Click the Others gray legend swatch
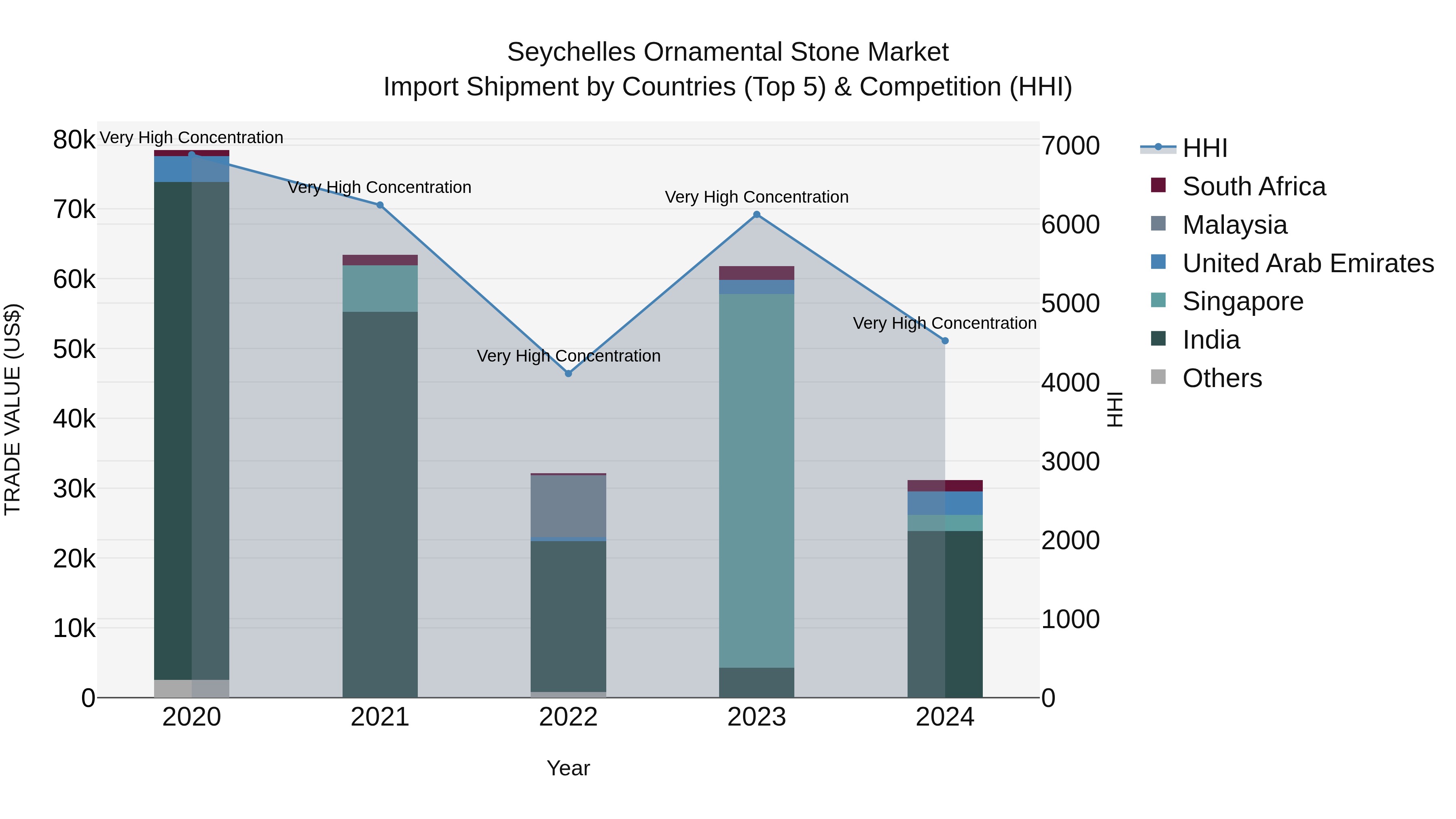1456x819 pixels. pos(1158,377)
